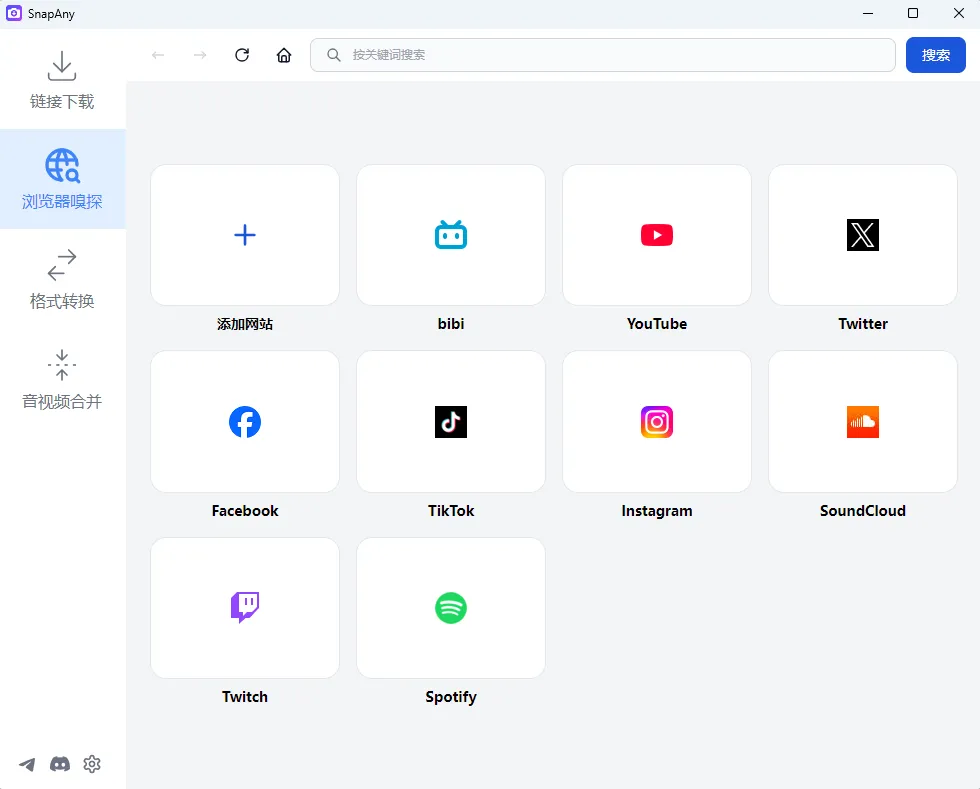The height and width of the screenshot is (789, 980).
Task: Open the TikTok site card
Action: (x=451, y=421)
